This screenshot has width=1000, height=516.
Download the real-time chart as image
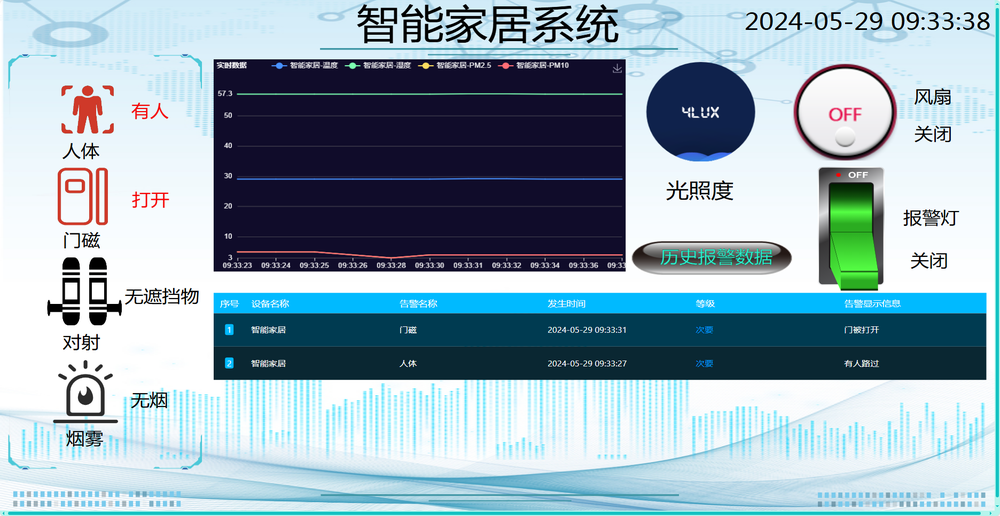617,68
